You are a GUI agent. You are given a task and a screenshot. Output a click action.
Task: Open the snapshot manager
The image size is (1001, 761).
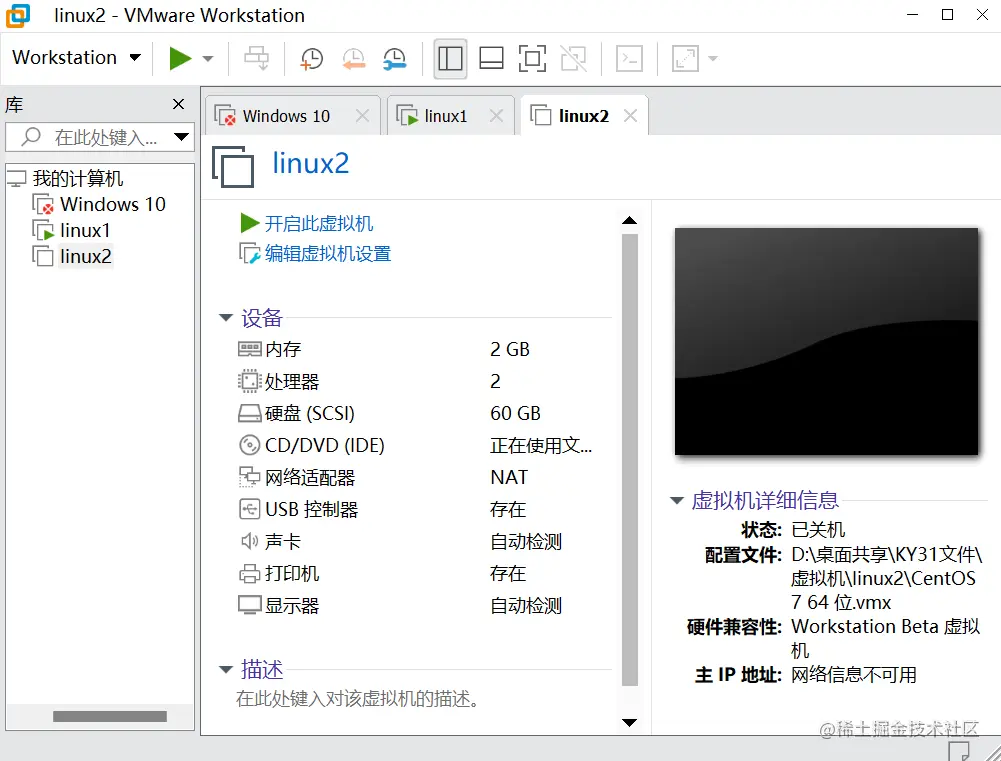[x=394, y=58]
